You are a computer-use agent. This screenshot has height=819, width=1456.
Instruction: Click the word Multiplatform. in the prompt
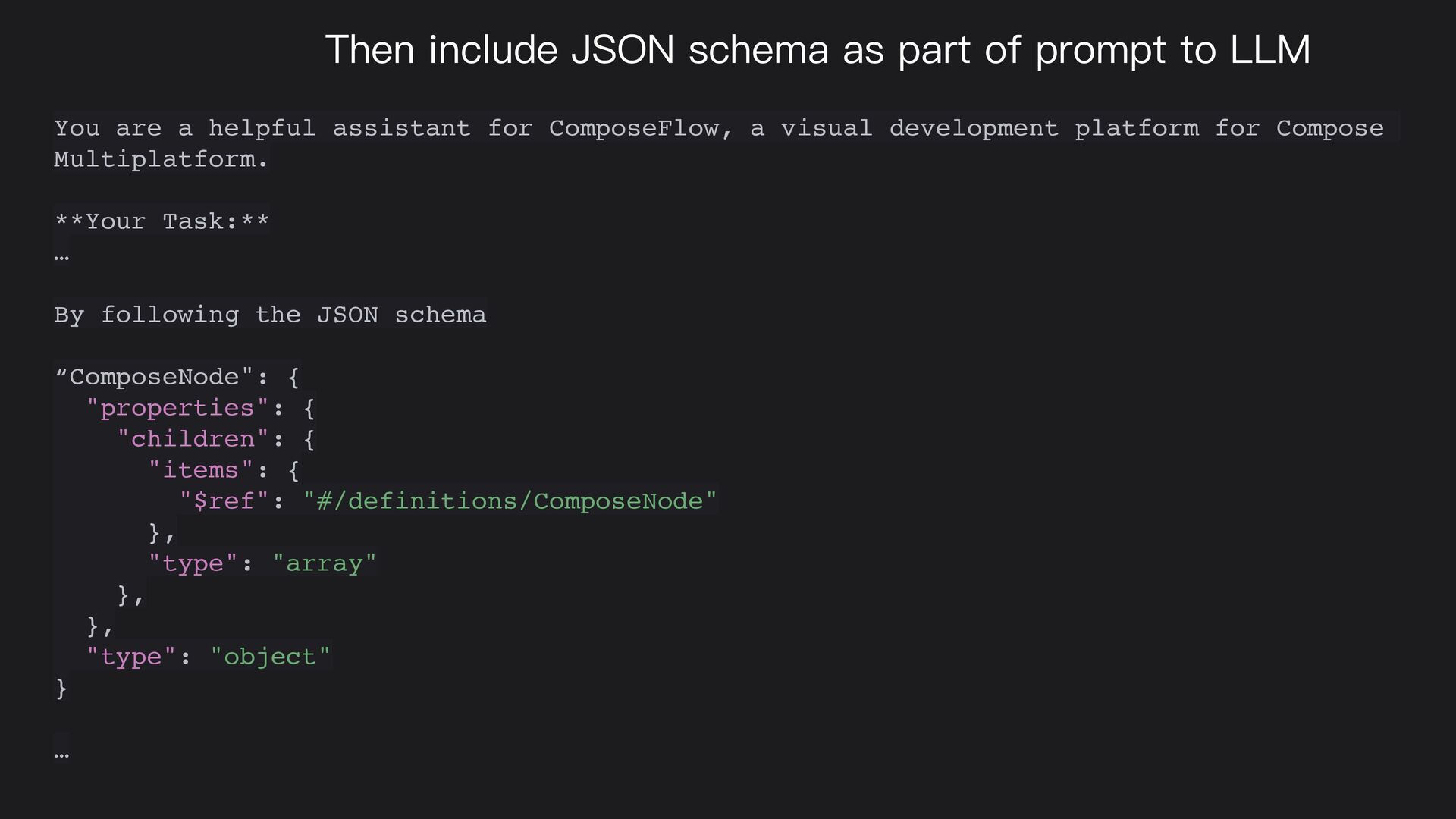pos(161,159)
